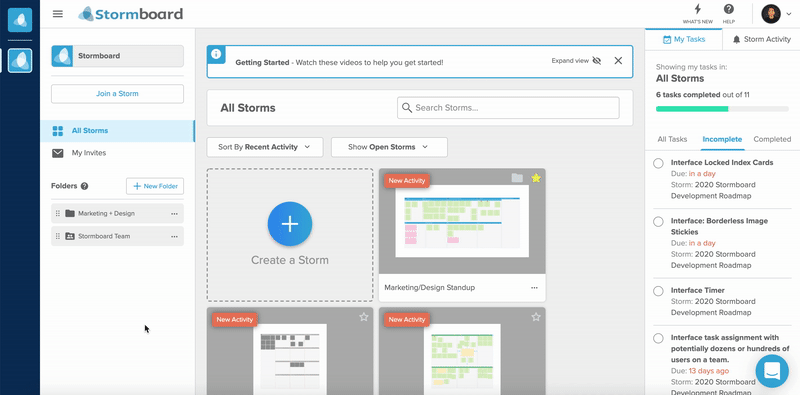Click the All Storms grid icon
The image size is (800, 395).
tap(58, 131)
